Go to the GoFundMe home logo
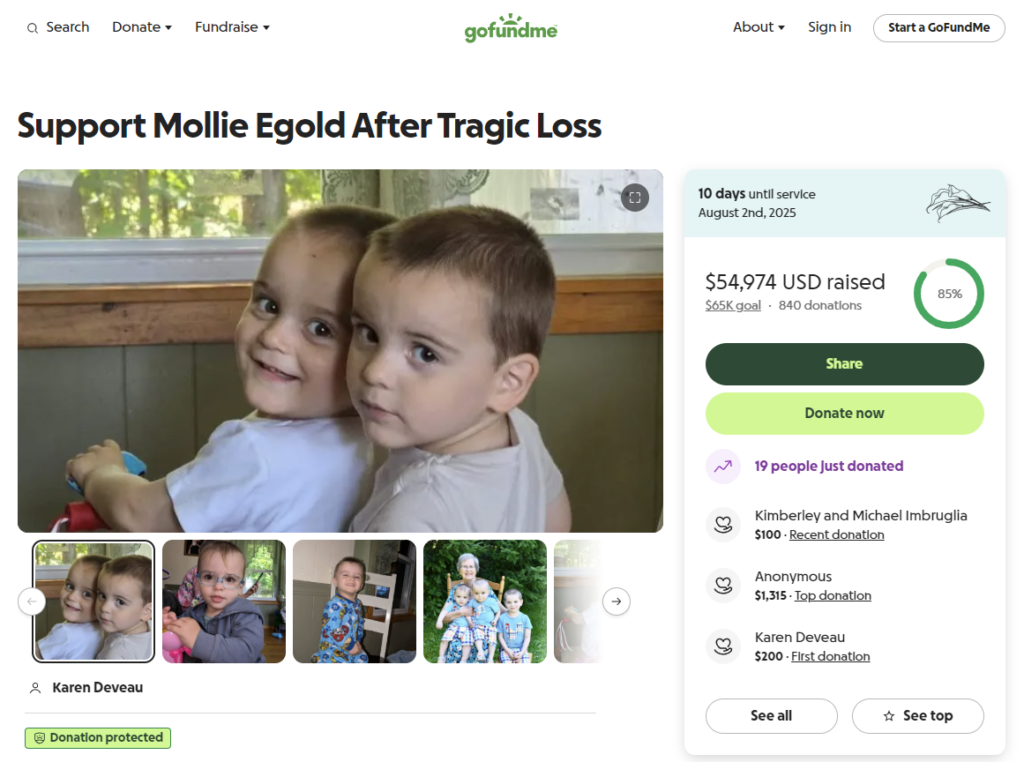 point(511,28)
